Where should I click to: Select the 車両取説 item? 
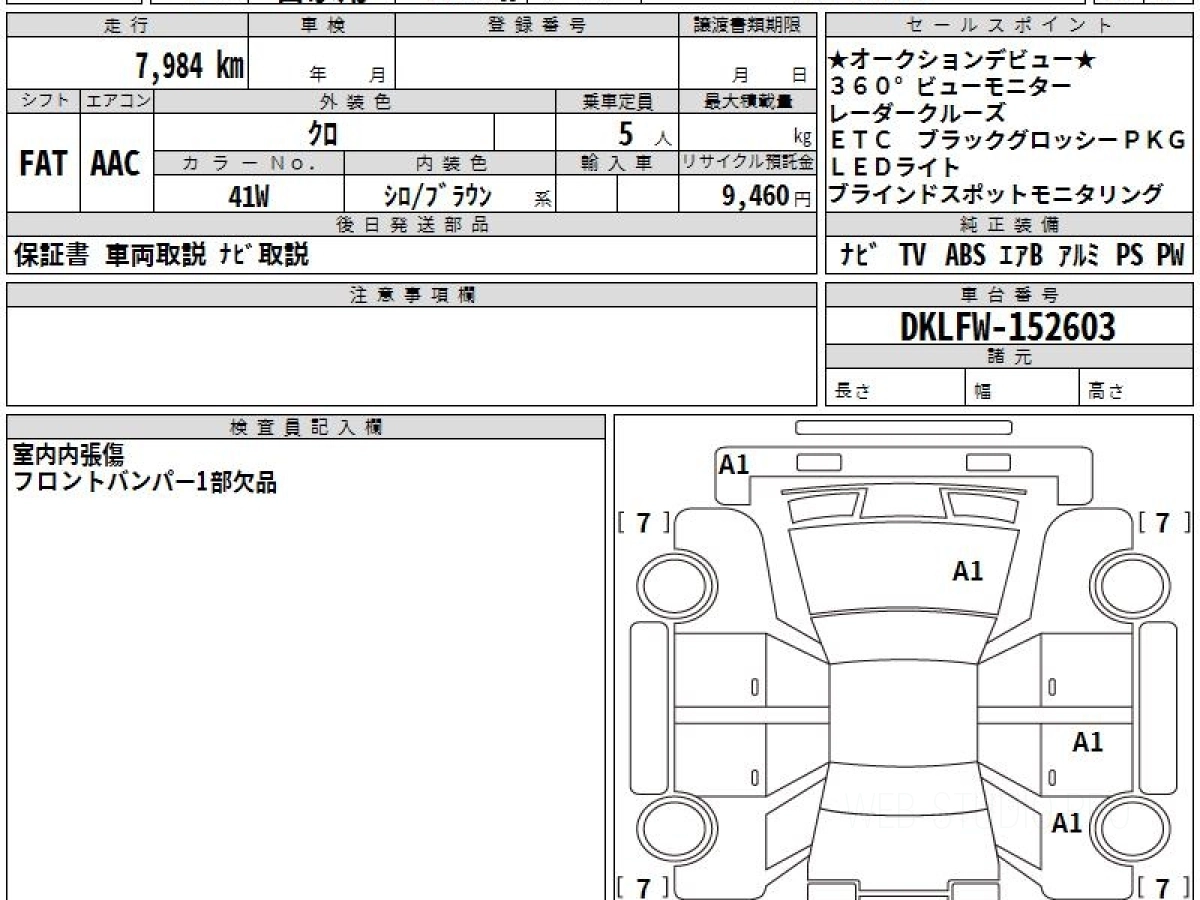tap(155, 256)
